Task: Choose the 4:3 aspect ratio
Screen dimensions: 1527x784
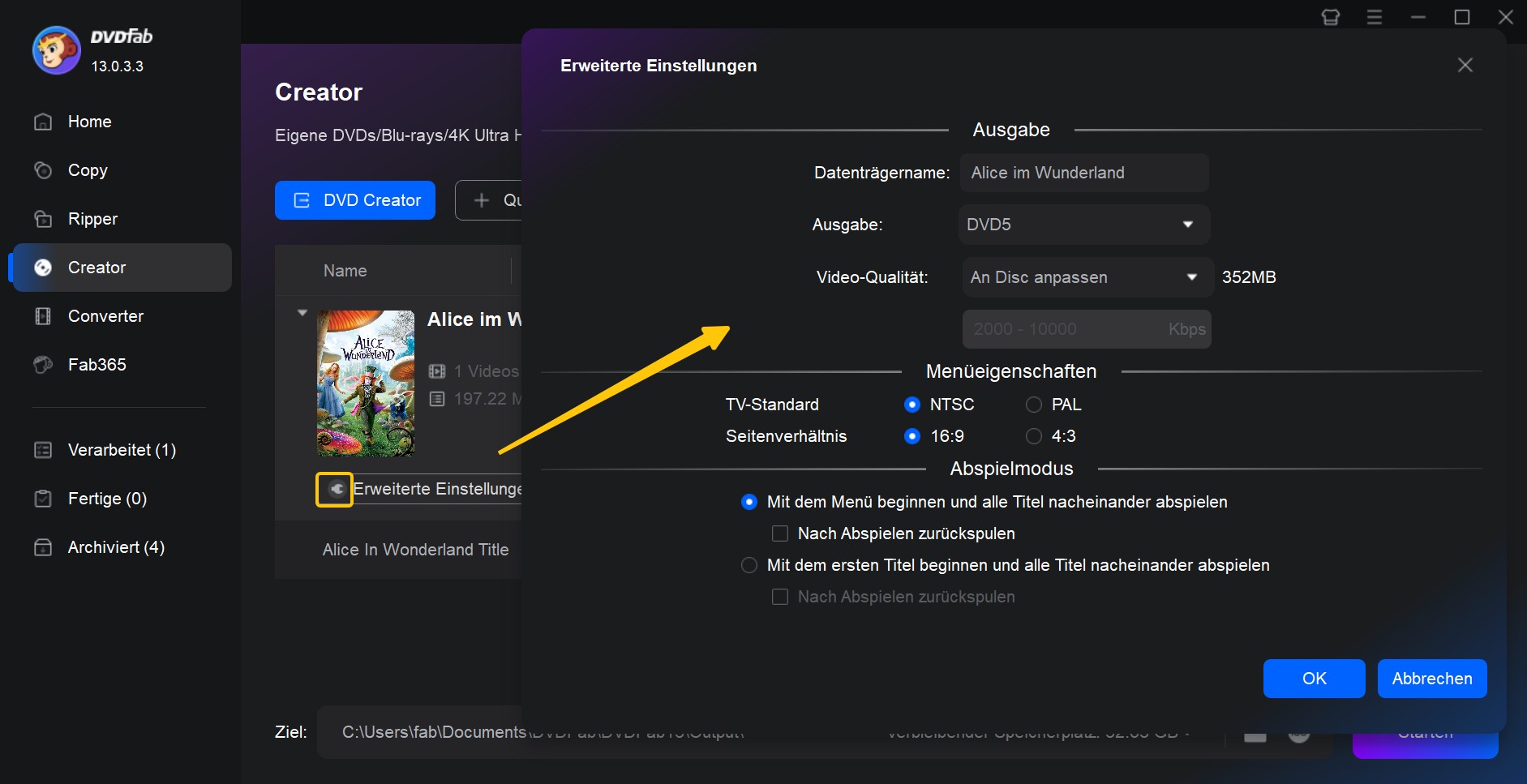Action: coord(1034,436)
